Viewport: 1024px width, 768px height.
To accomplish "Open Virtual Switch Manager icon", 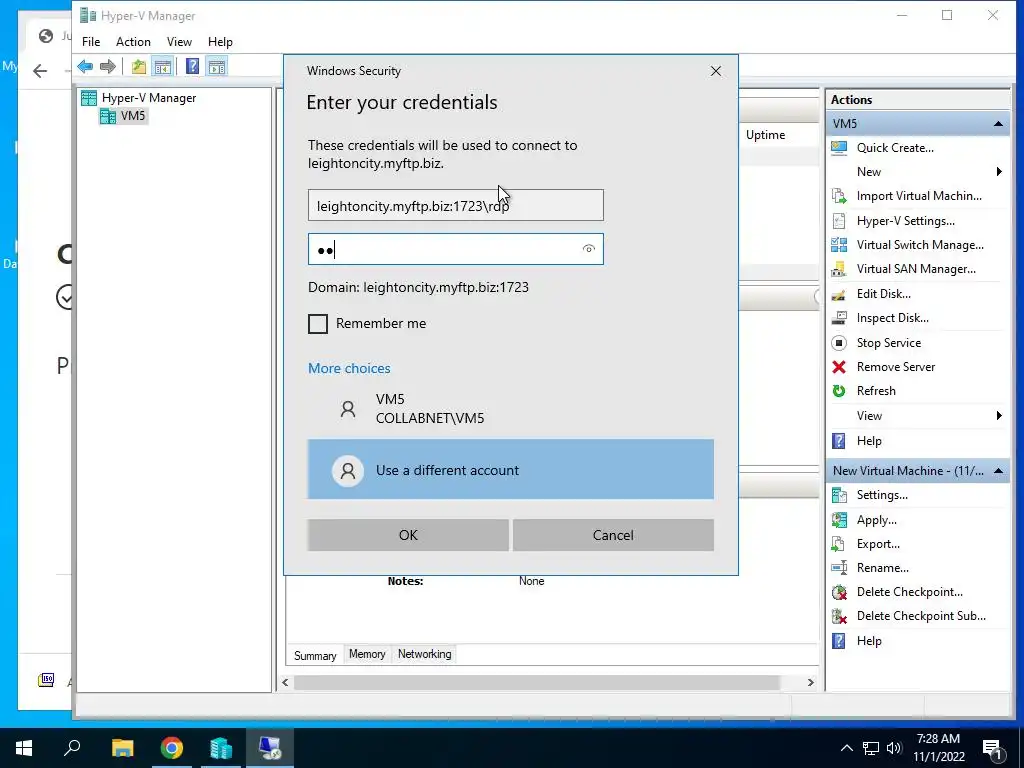I will 839,245.
